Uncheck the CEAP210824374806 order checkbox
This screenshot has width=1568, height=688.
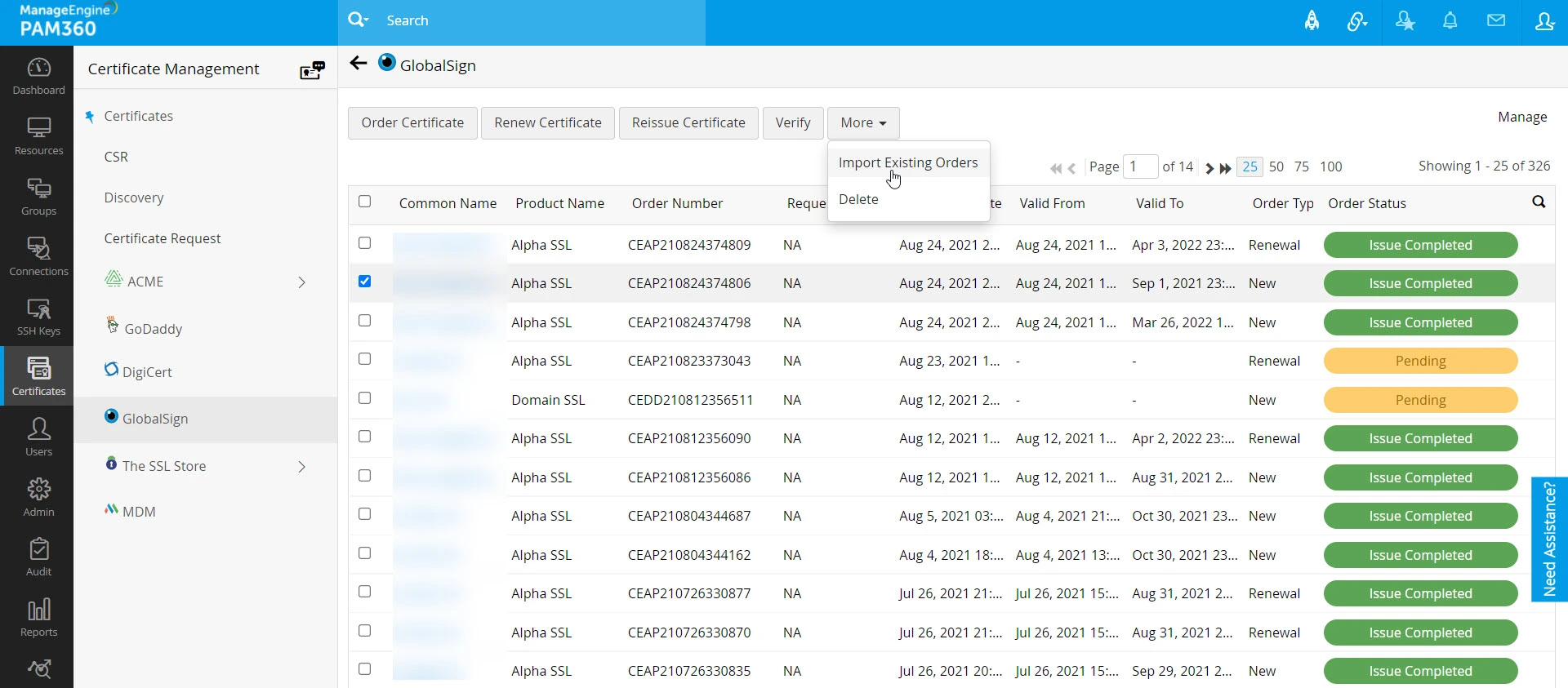pyautogui.click(x=365, y=282)
